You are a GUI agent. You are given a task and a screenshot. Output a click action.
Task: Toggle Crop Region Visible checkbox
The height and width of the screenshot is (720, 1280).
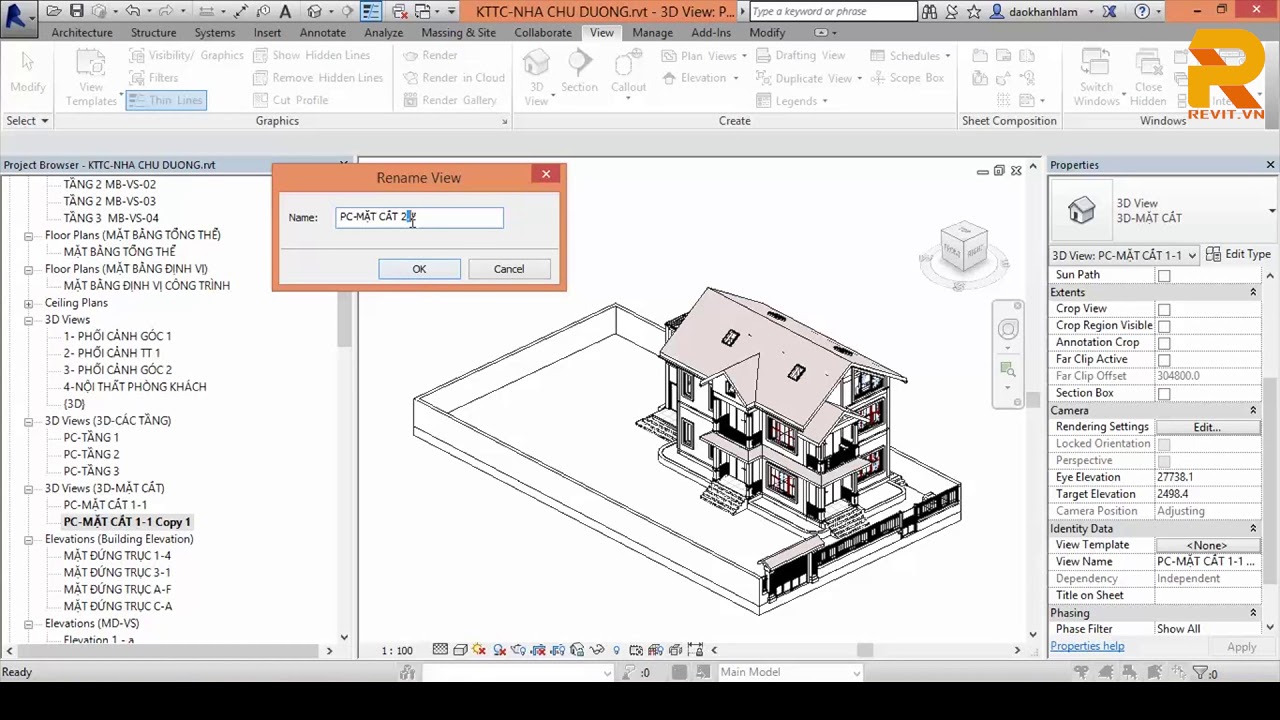[x=1164, y=327]
